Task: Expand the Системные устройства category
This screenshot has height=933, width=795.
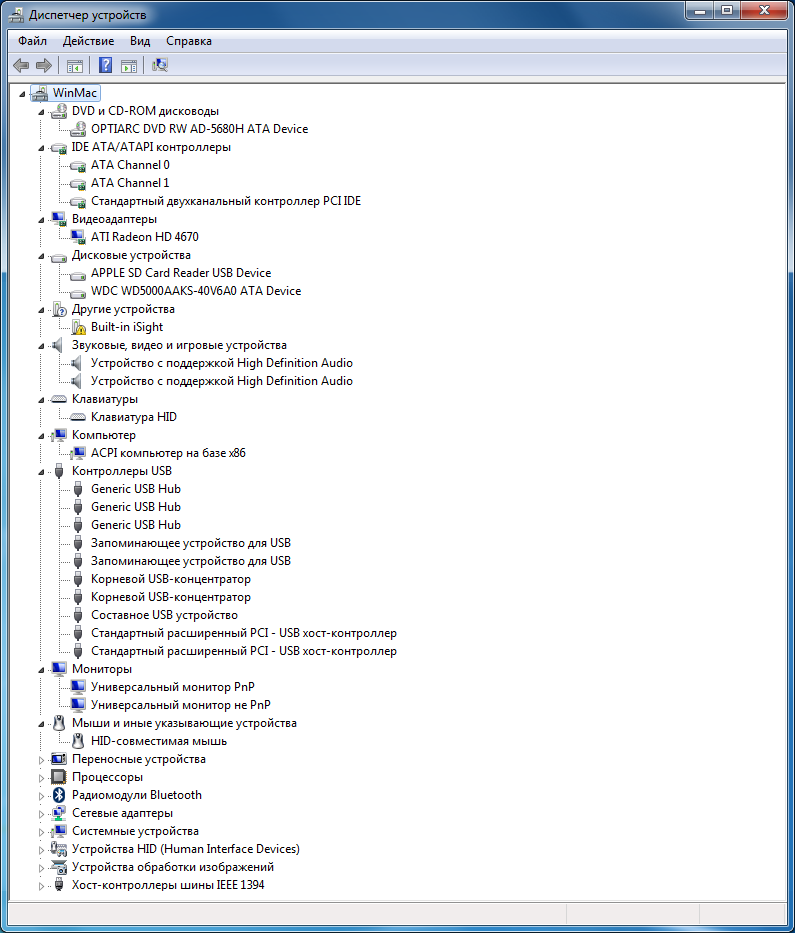Action: (x=41, y=832)
